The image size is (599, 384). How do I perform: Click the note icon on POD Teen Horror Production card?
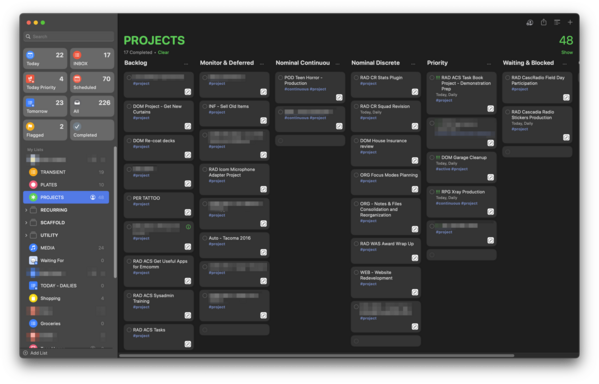[339, 97]
